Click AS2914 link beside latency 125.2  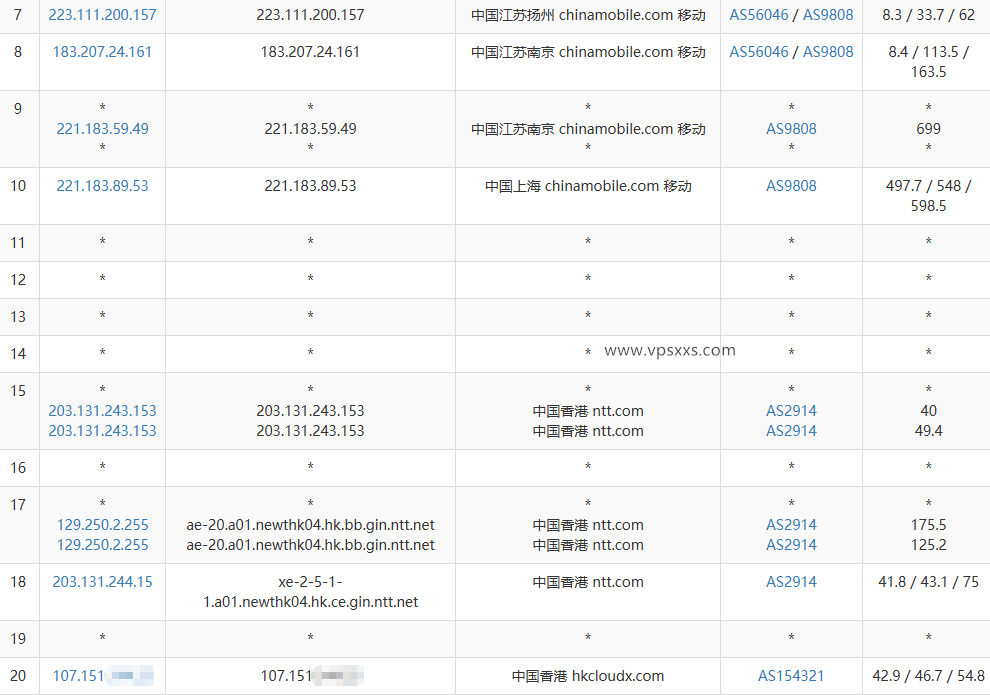tap(791, 545)
